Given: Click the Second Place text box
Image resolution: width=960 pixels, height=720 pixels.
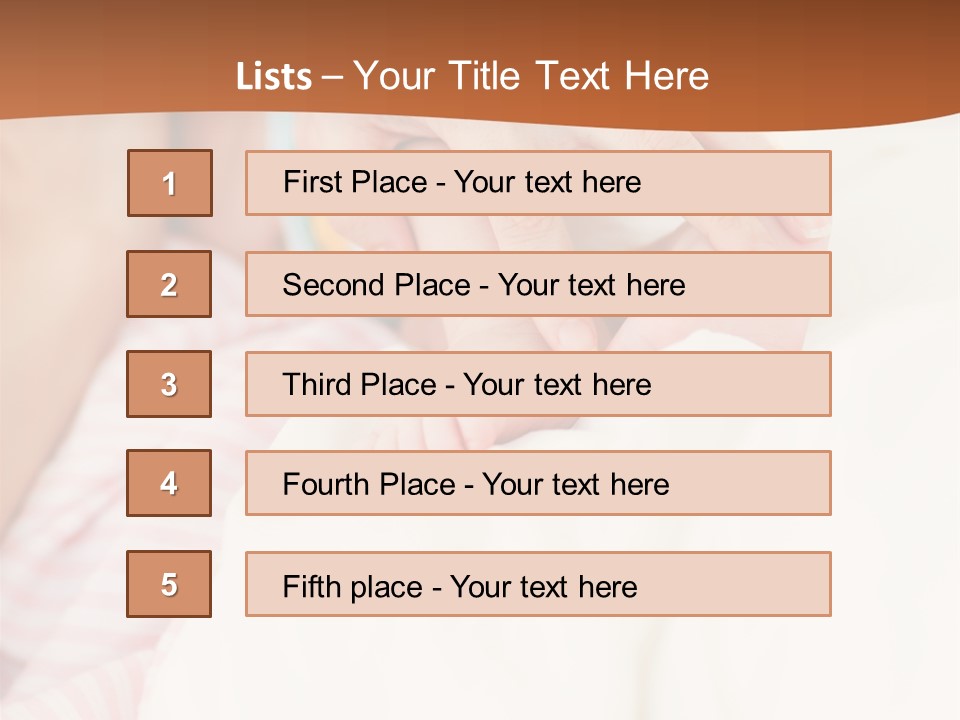Looking at the screenshot, I should click(x=538, y=284).
